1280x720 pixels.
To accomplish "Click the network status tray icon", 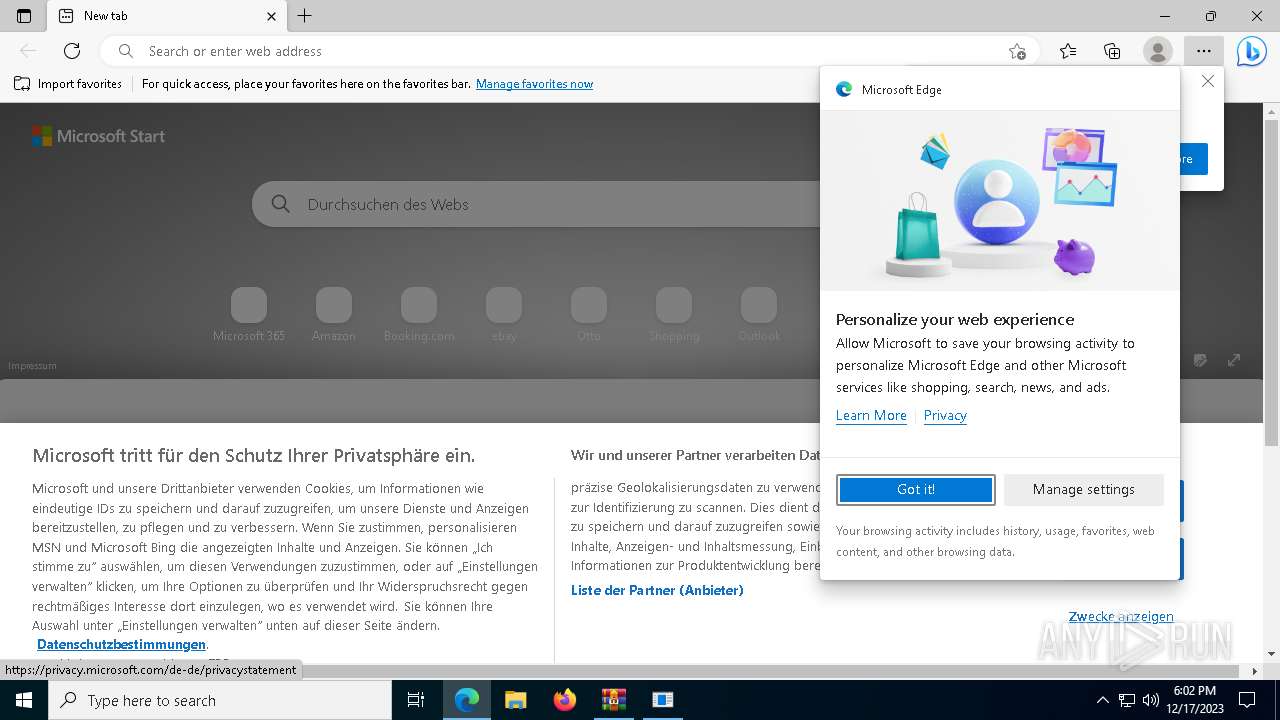I will tap(1127, 700).
